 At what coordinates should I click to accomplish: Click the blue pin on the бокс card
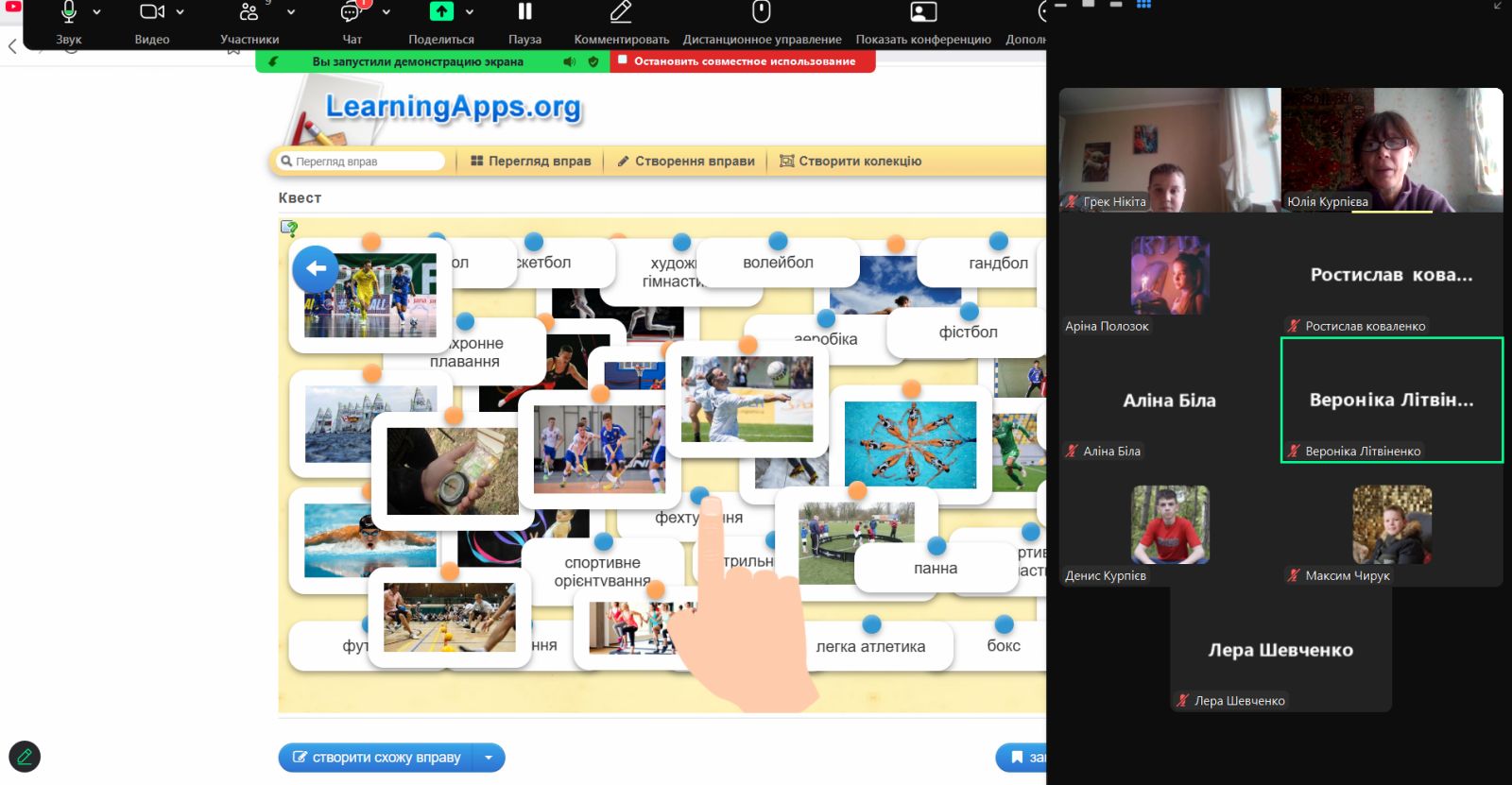pyautogui.click(x=1004, y=624)
